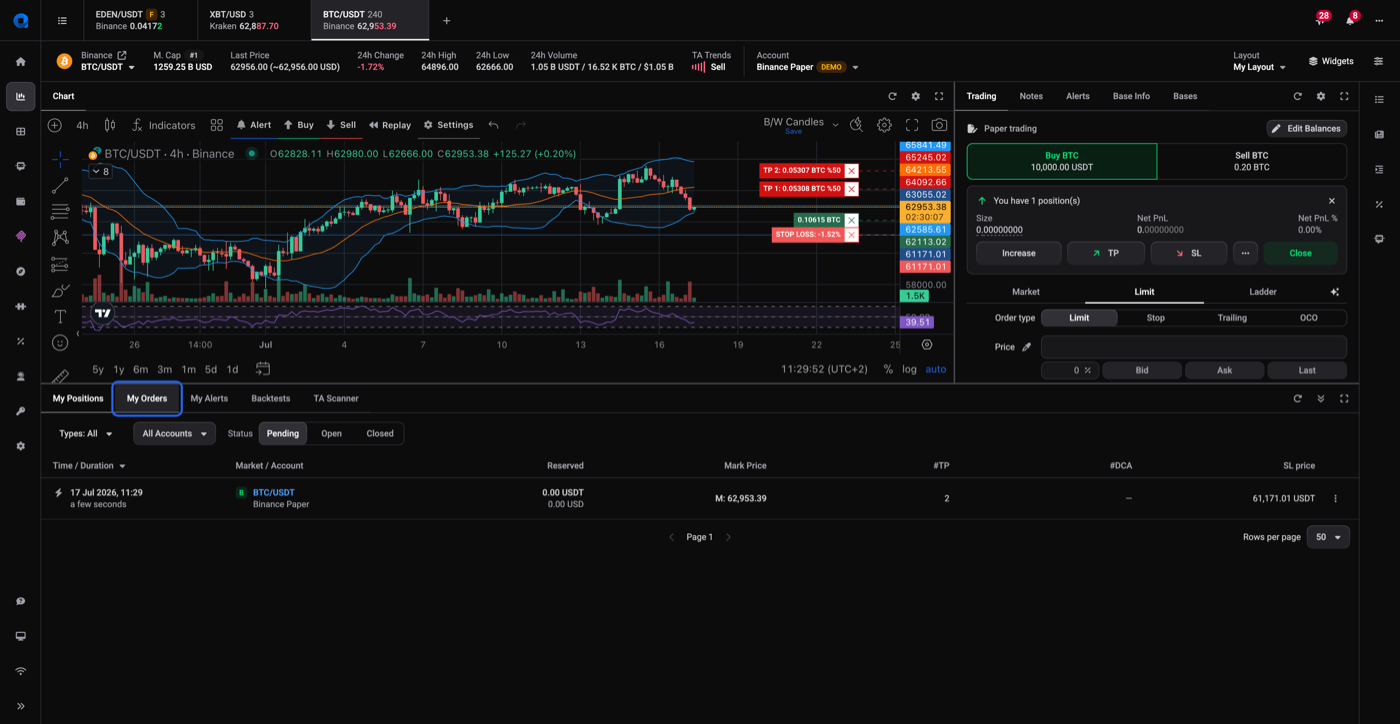Open the main hamburger menu
This screenshot has height=724, width=1400.
62,20
